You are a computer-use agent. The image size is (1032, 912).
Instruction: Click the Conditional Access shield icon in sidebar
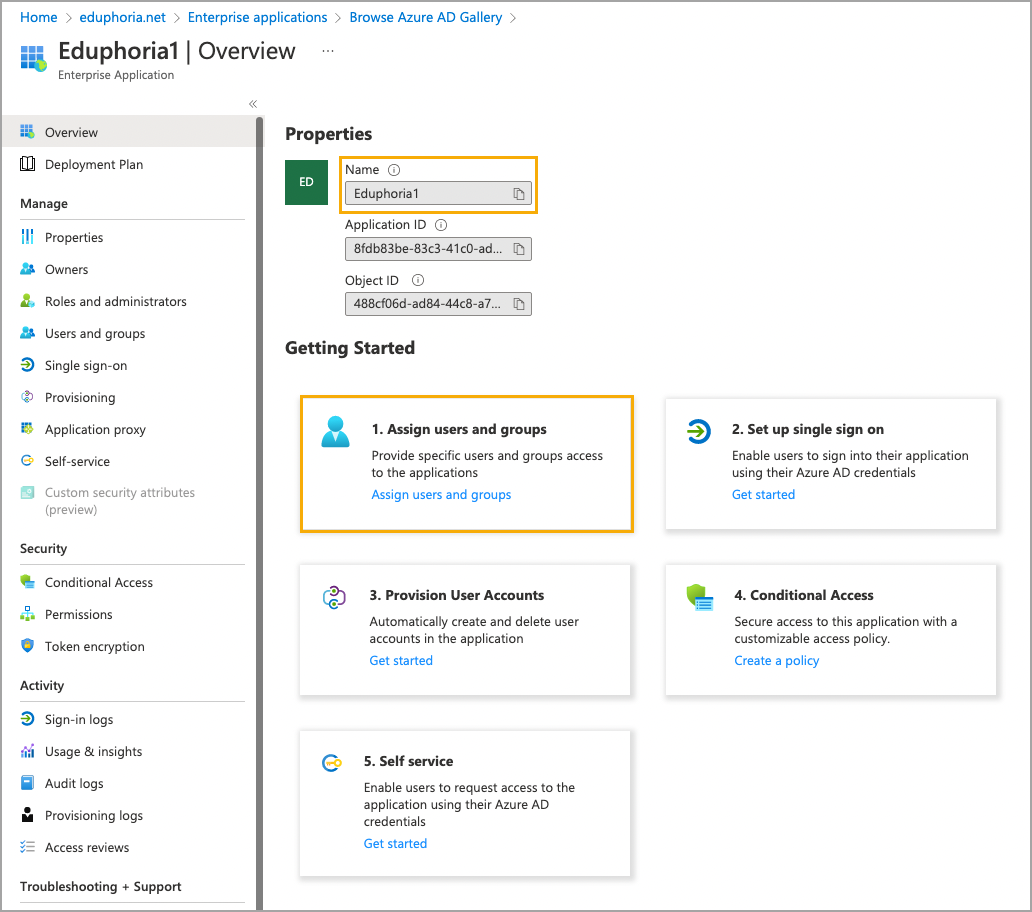27,582
